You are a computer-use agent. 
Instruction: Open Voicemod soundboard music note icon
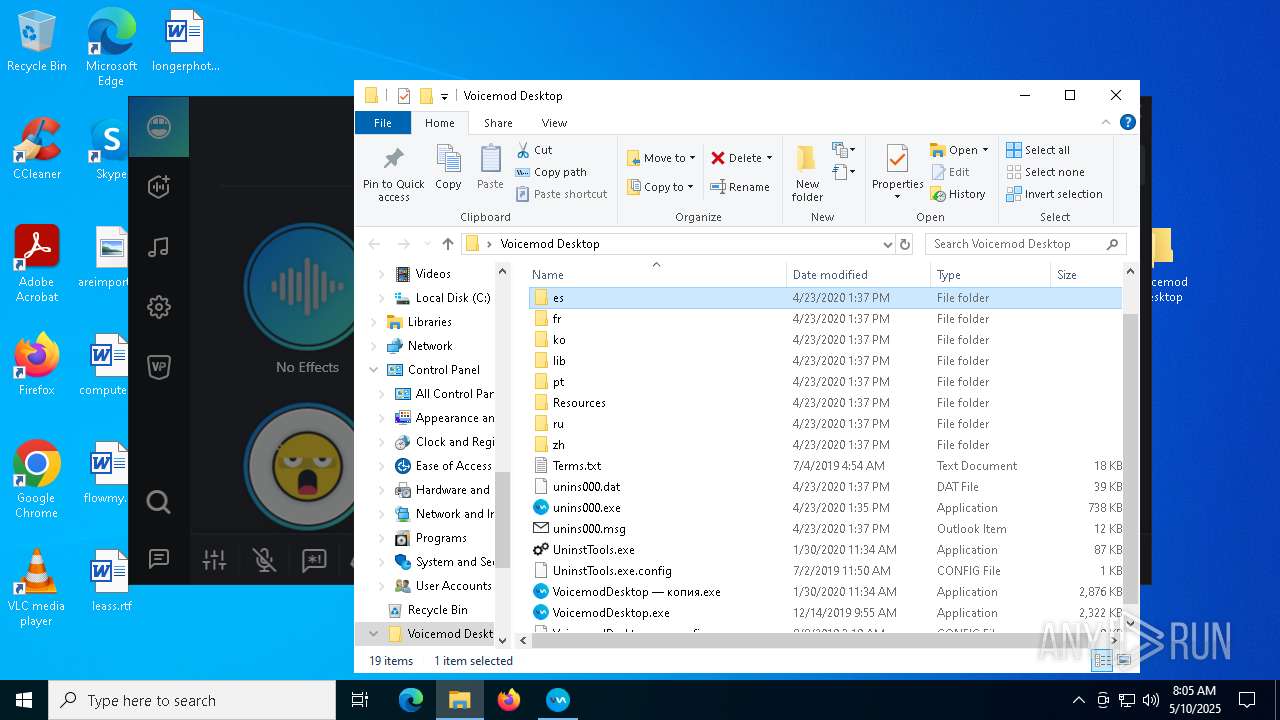tap(159, 247)
